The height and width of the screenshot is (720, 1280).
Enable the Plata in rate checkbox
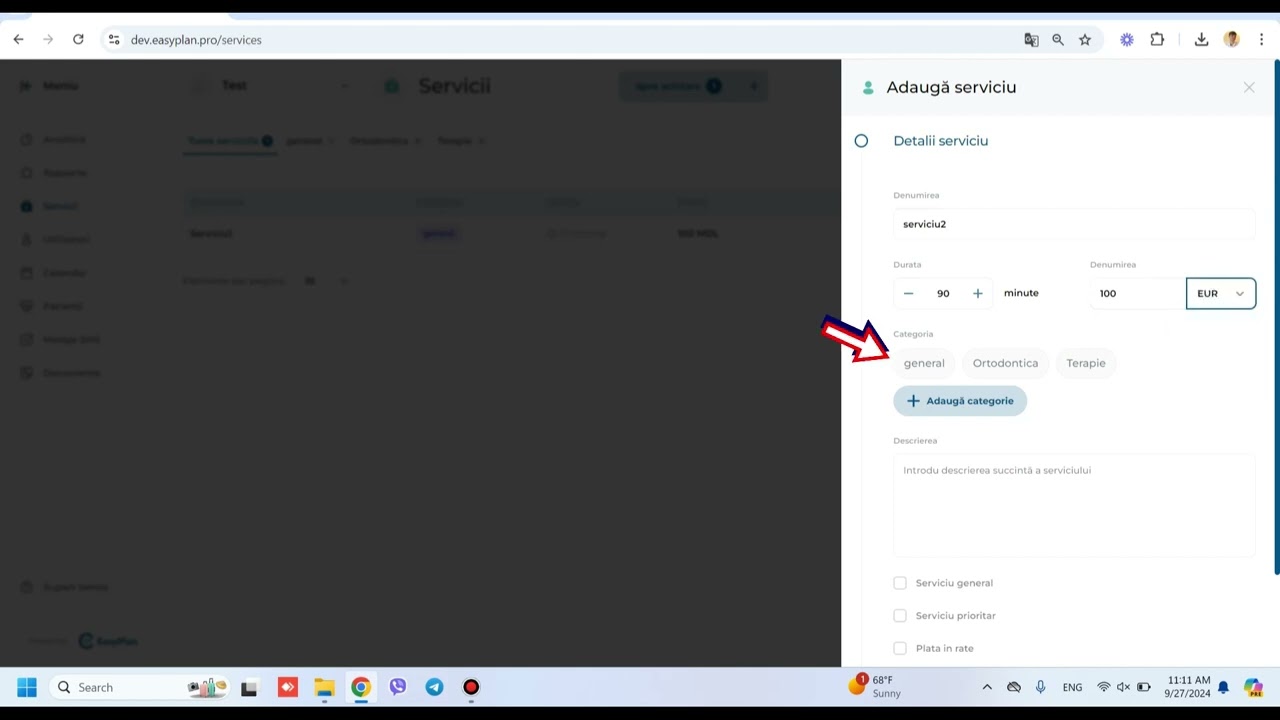click(x=900, y=649)
